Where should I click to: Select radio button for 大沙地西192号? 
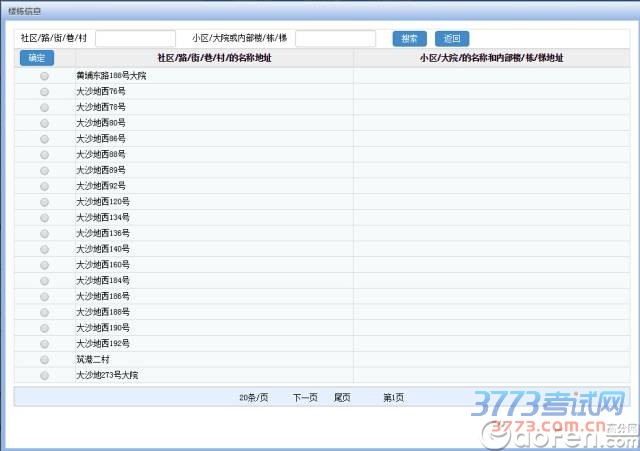click(x=44, y=344)
